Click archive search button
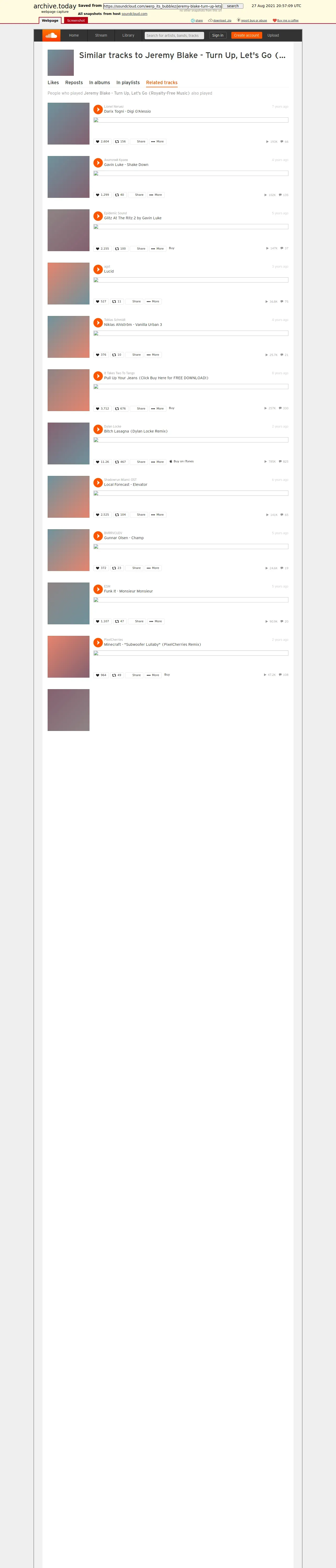Viewport: 336px width, 1568px height. click(x=233, y=6)
